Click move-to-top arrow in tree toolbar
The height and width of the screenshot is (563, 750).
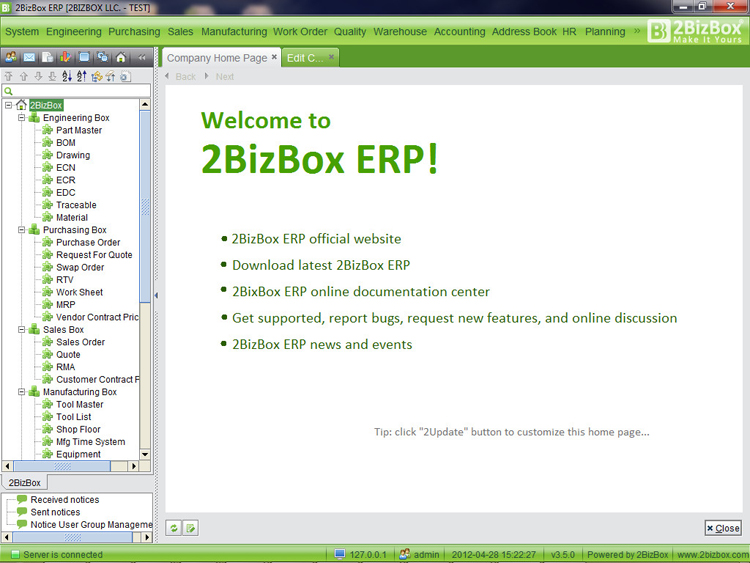[x=9, y=76]
